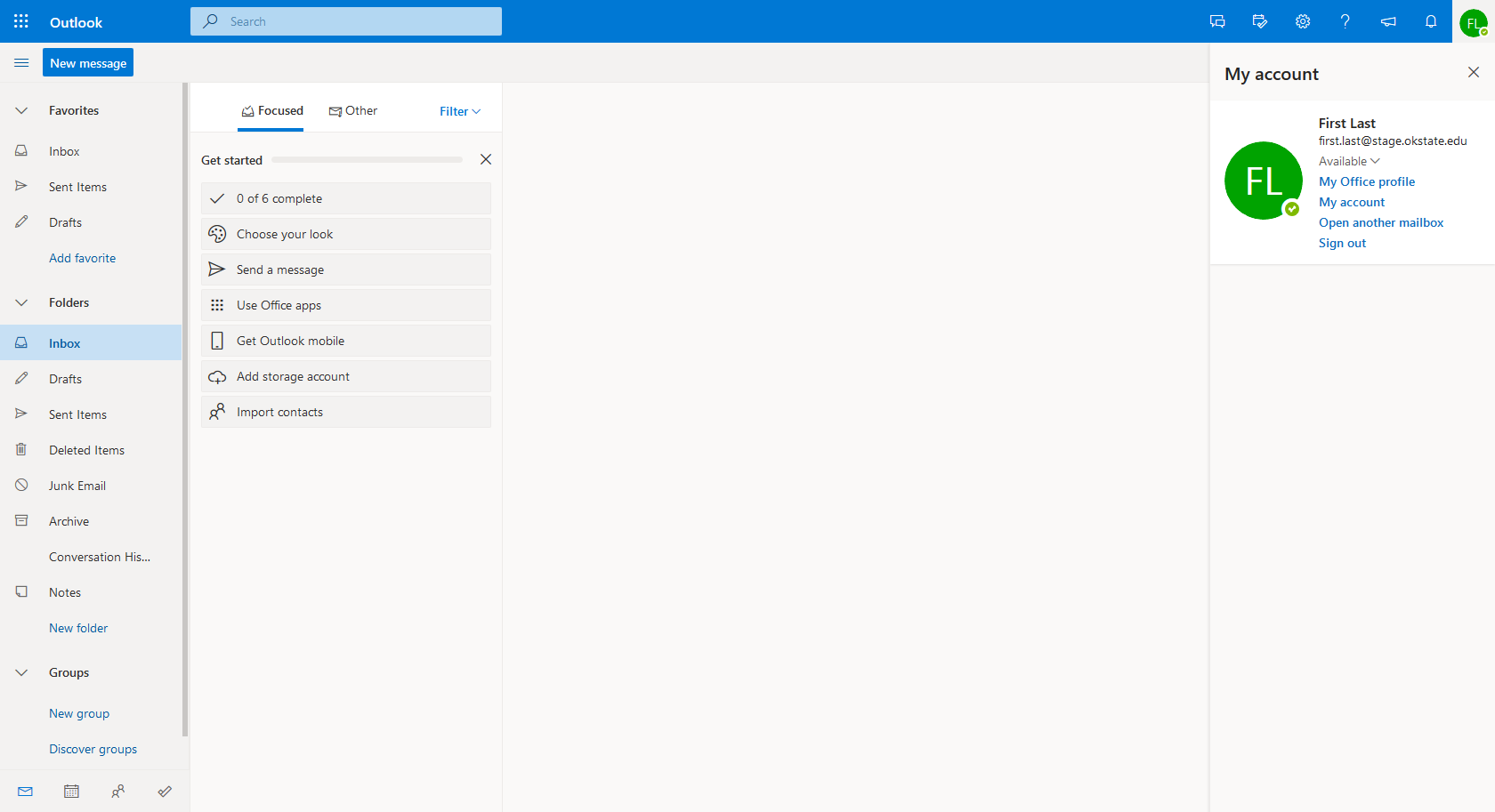Click the What's New megaphone icon
This screenshot has height=812, width=1495.
[x=1387, y=20]
